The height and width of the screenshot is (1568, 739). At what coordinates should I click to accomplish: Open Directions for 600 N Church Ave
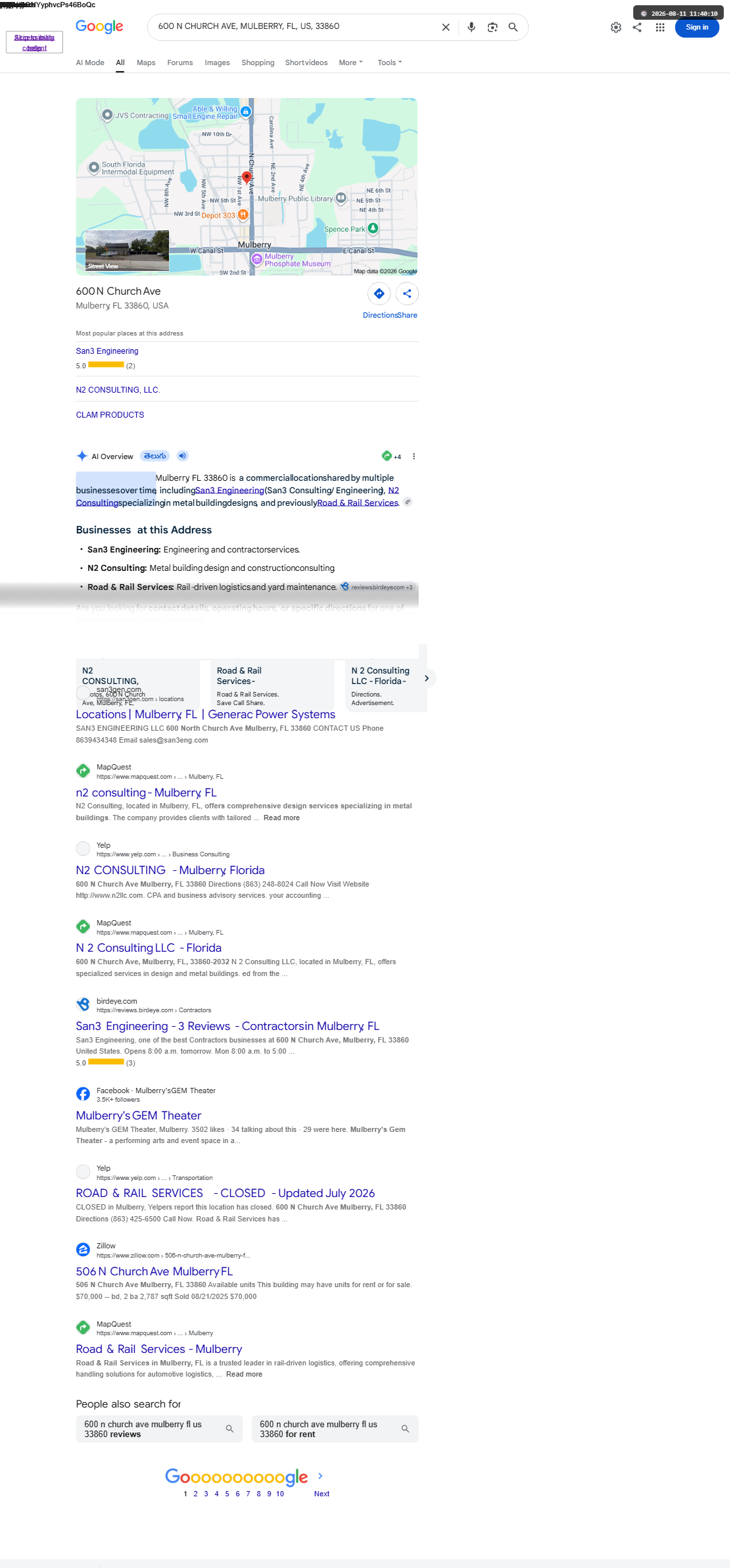[379, 293]
